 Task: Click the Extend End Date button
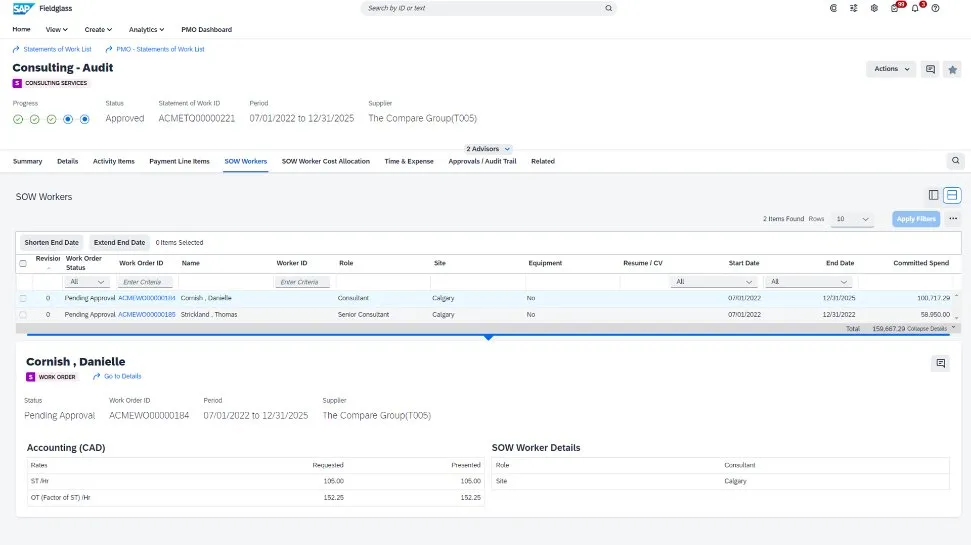click(x=119, y=242)
